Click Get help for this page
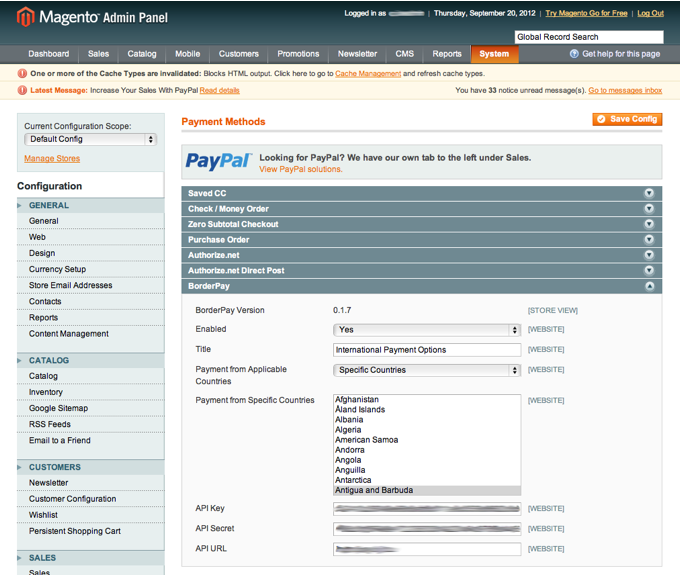This screenshot has width=680, height=575. (x=621, y=54)
